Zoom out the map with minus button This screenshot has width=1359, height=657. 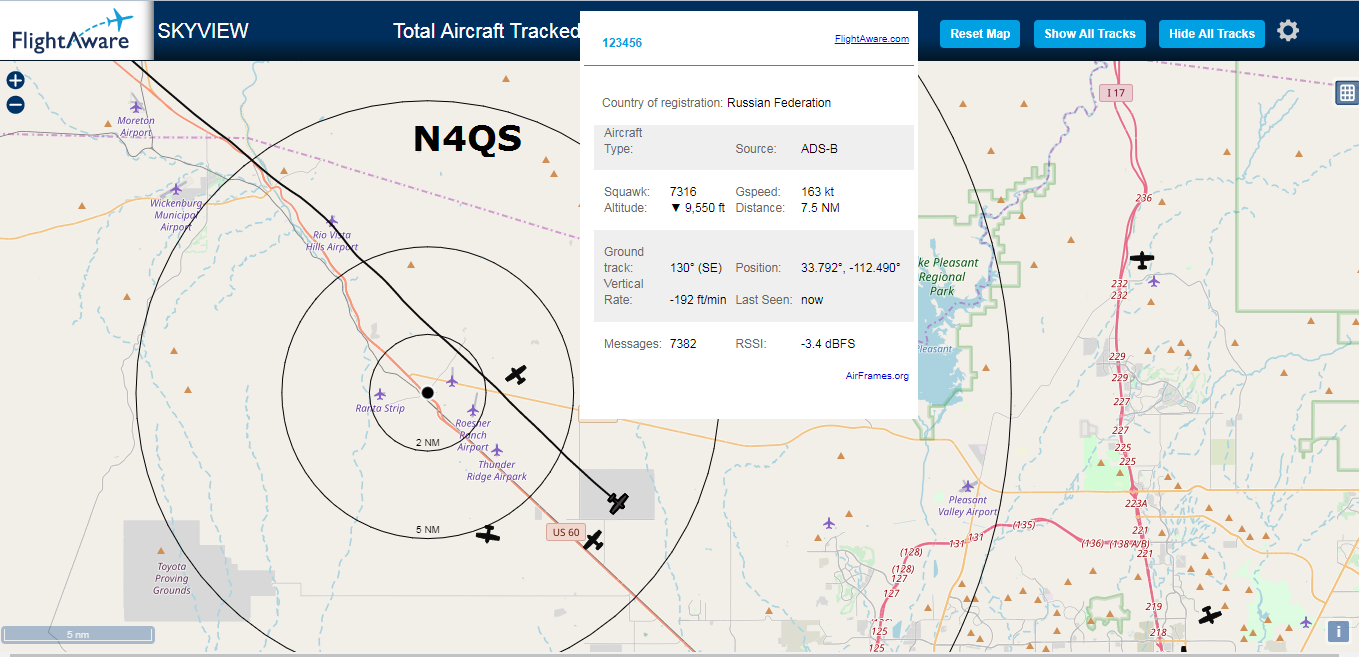click(15, 105)
